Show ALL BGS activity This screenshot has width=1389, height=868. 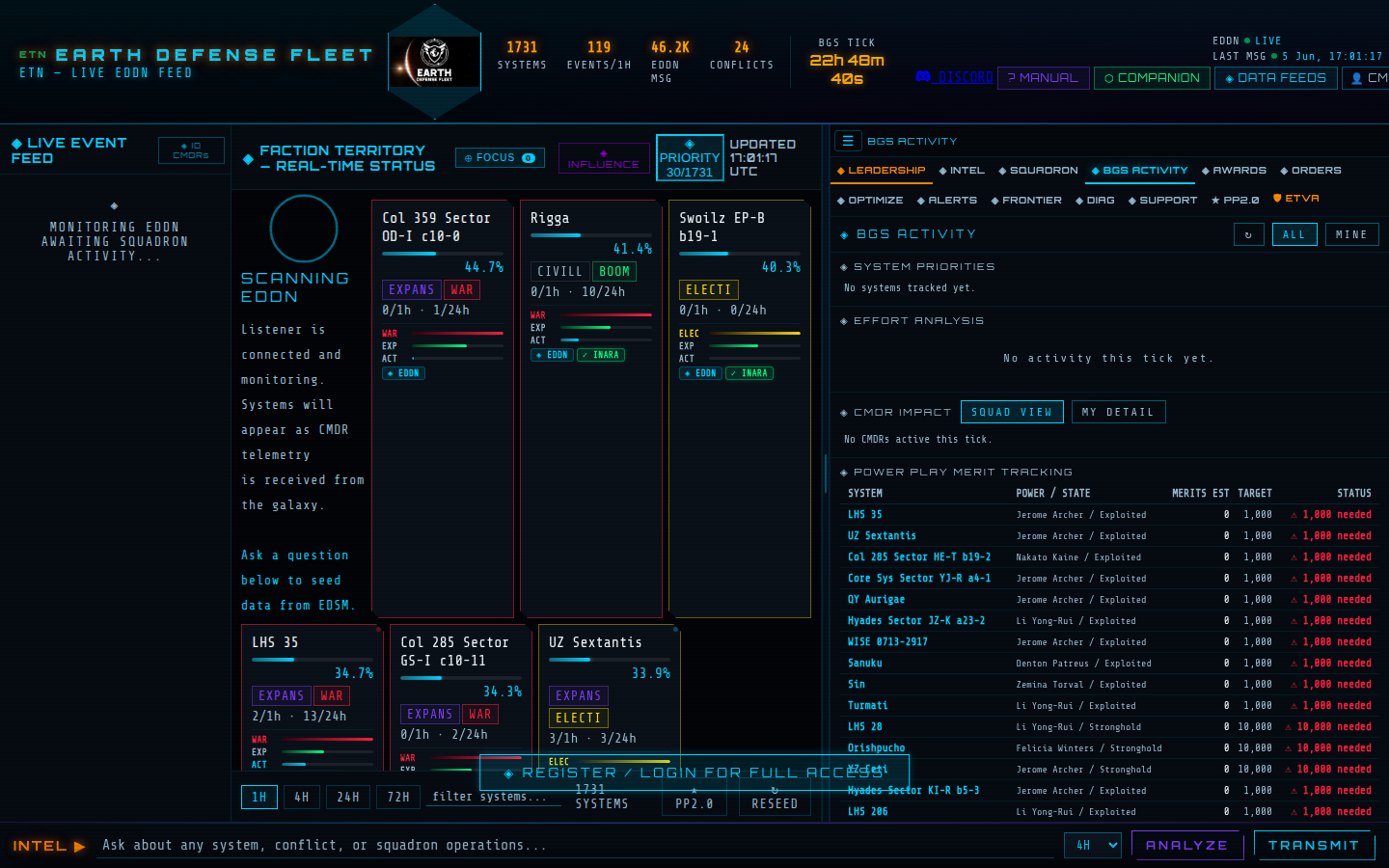1294,234
